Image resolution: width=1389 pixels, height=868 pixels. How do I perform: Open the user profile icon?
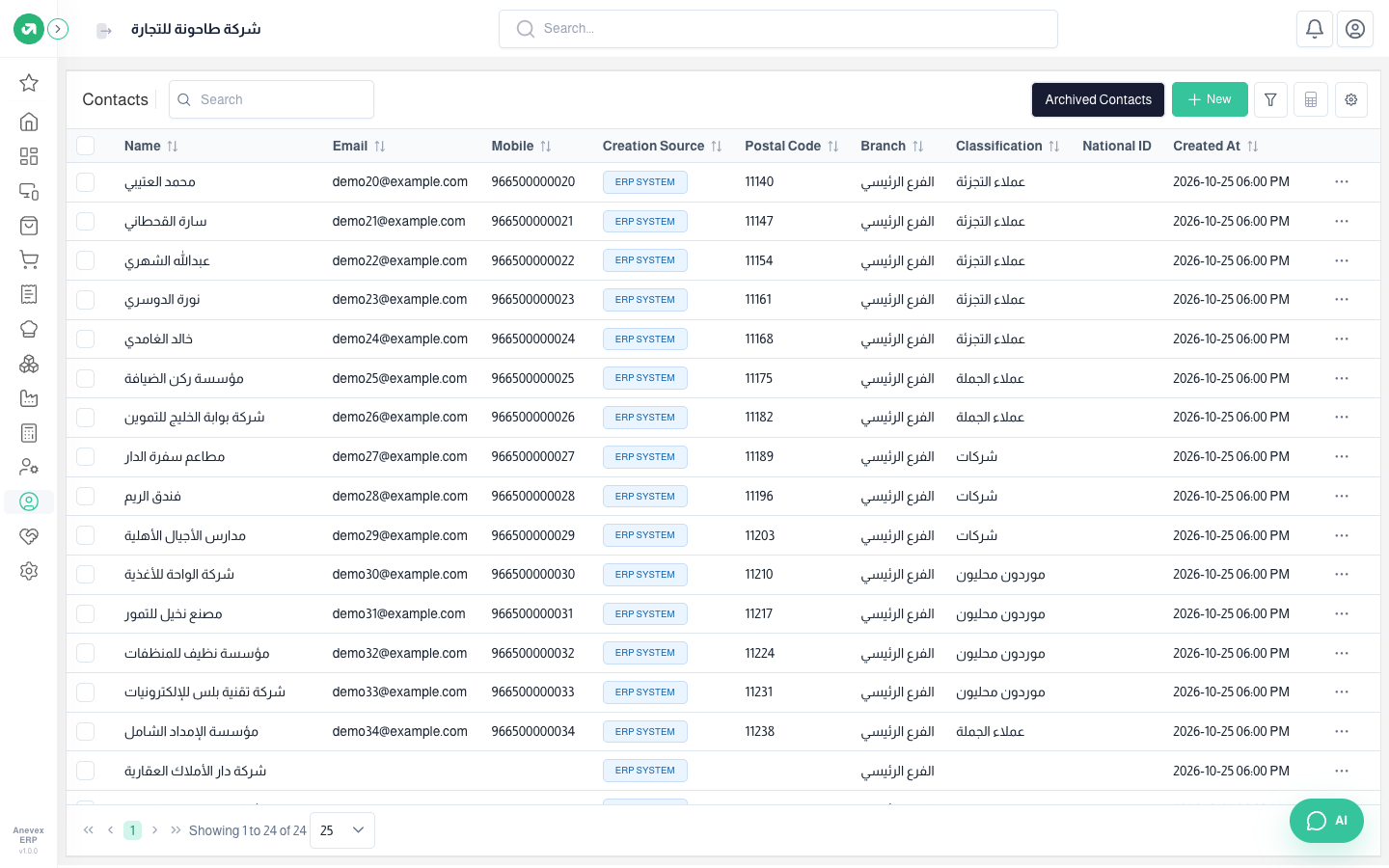(x=1355, y=29)
